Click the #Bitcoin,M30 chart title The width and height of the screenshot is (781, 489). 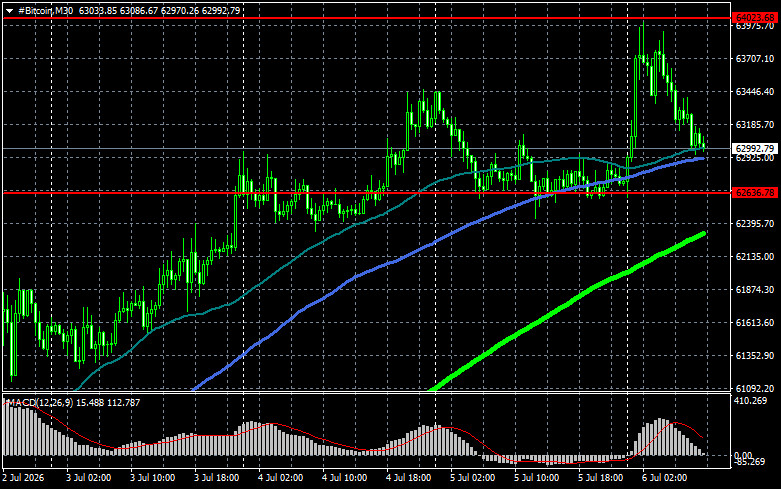click(45, 10)
